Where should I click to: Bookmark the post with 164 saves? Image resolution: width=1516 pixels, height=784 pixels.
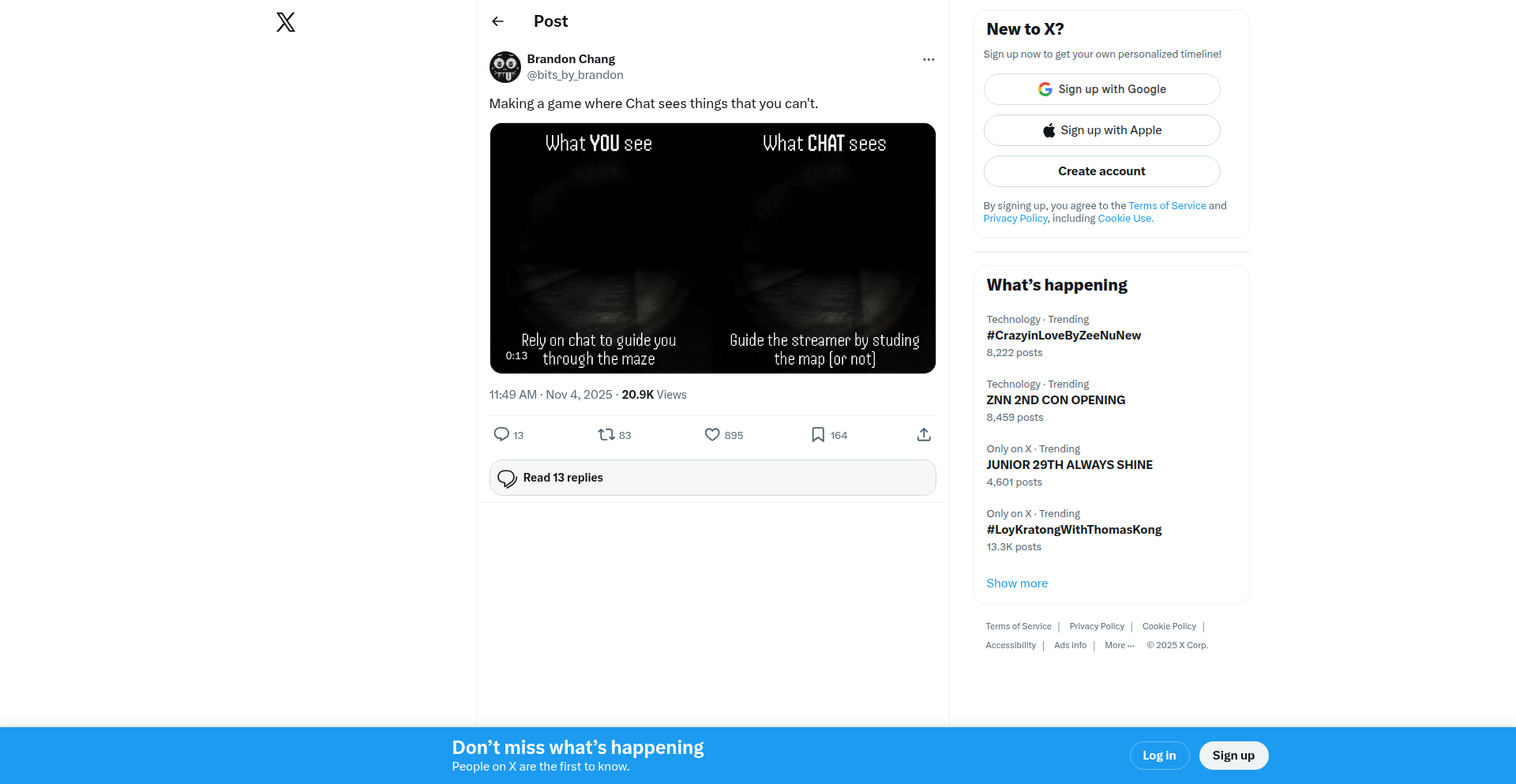click(x=818, y=434)
